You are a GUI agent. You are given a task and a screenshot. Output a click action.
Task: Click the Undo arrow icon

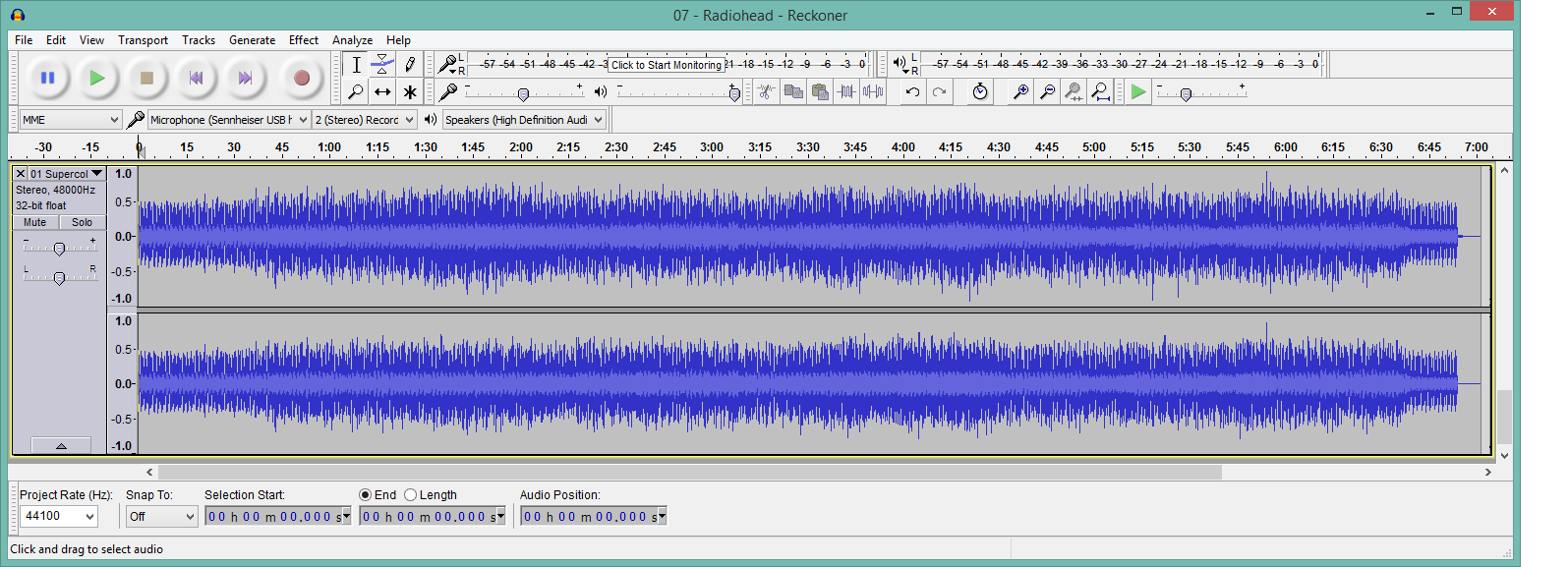point(912,91)
